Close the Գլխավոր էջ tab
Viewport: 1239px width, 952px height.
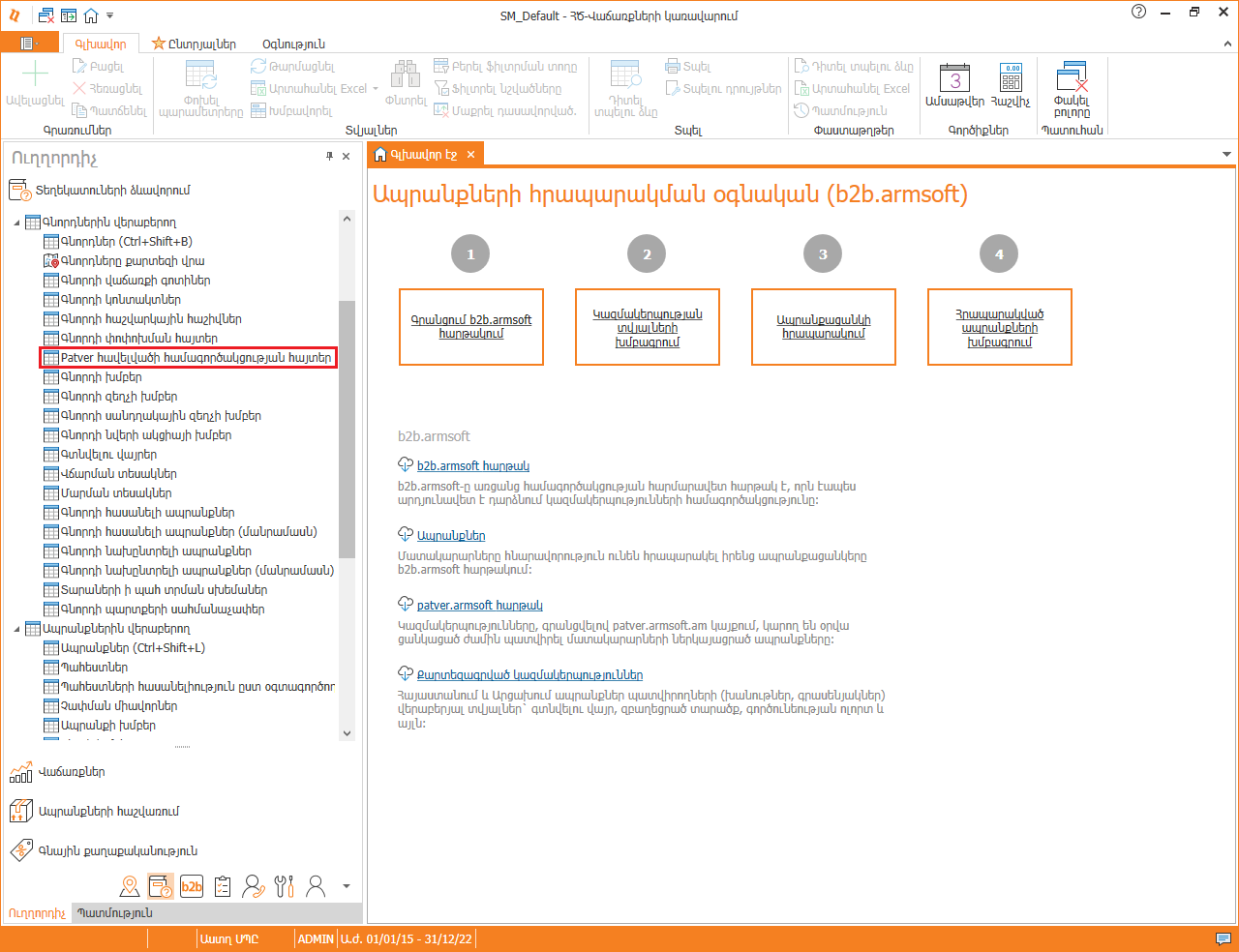coord(471,154)
